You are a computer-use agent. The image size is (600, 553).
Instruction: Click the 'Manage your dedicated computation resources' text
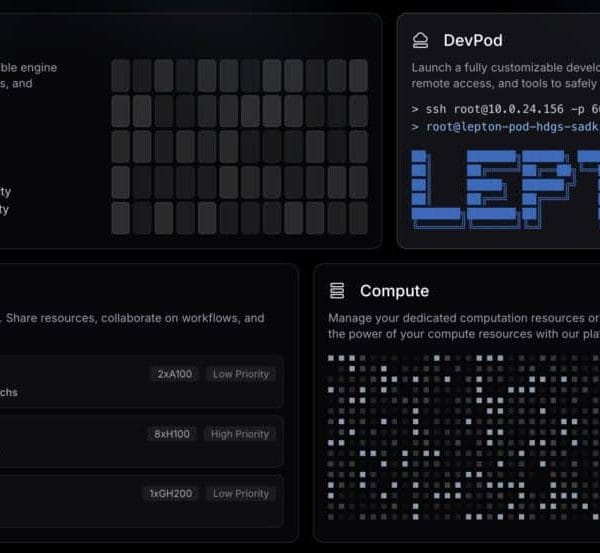[x=464, y=318]
